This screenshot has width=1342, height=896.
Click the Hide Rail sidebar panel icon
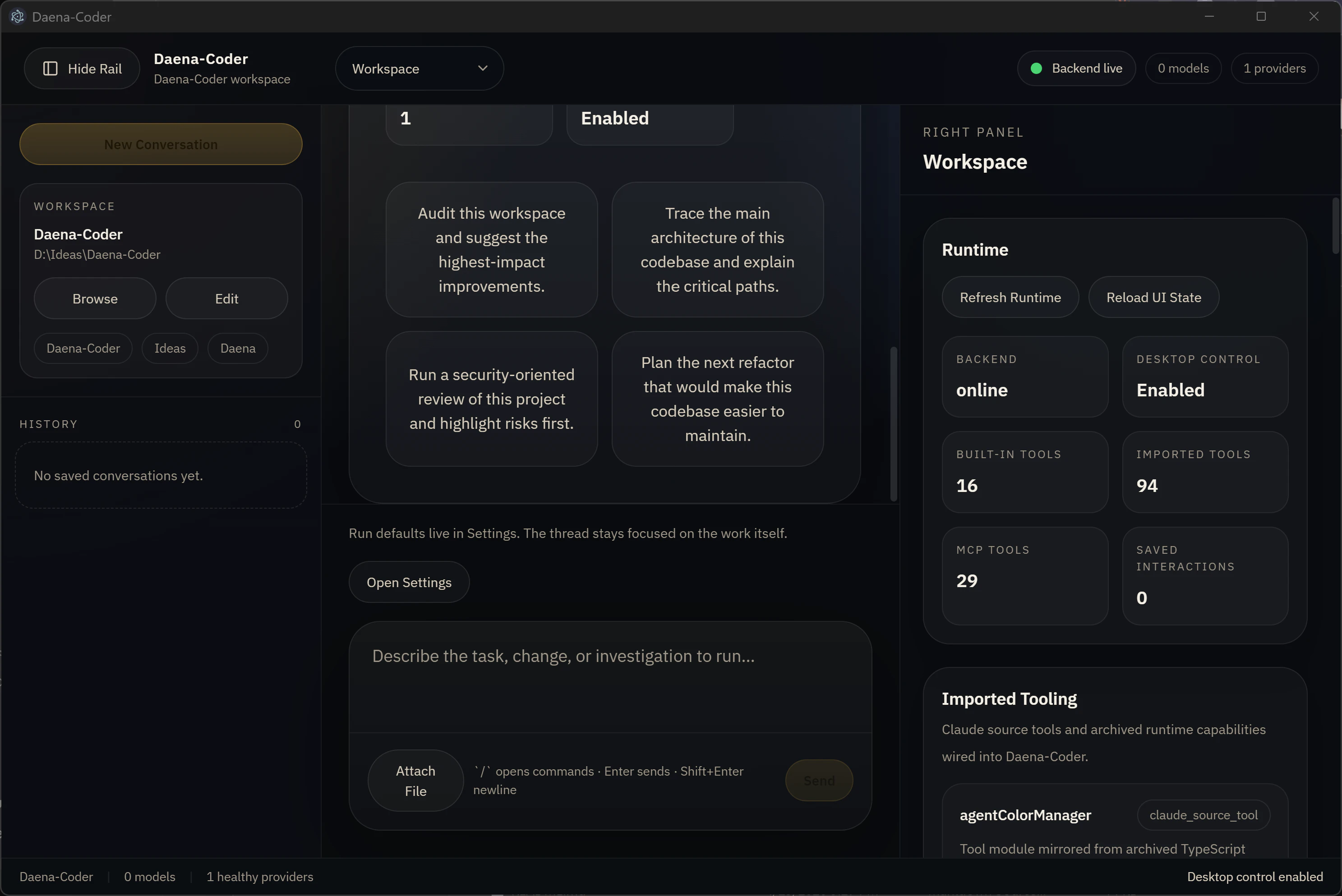pyautogui.click(x=50, y=69)
